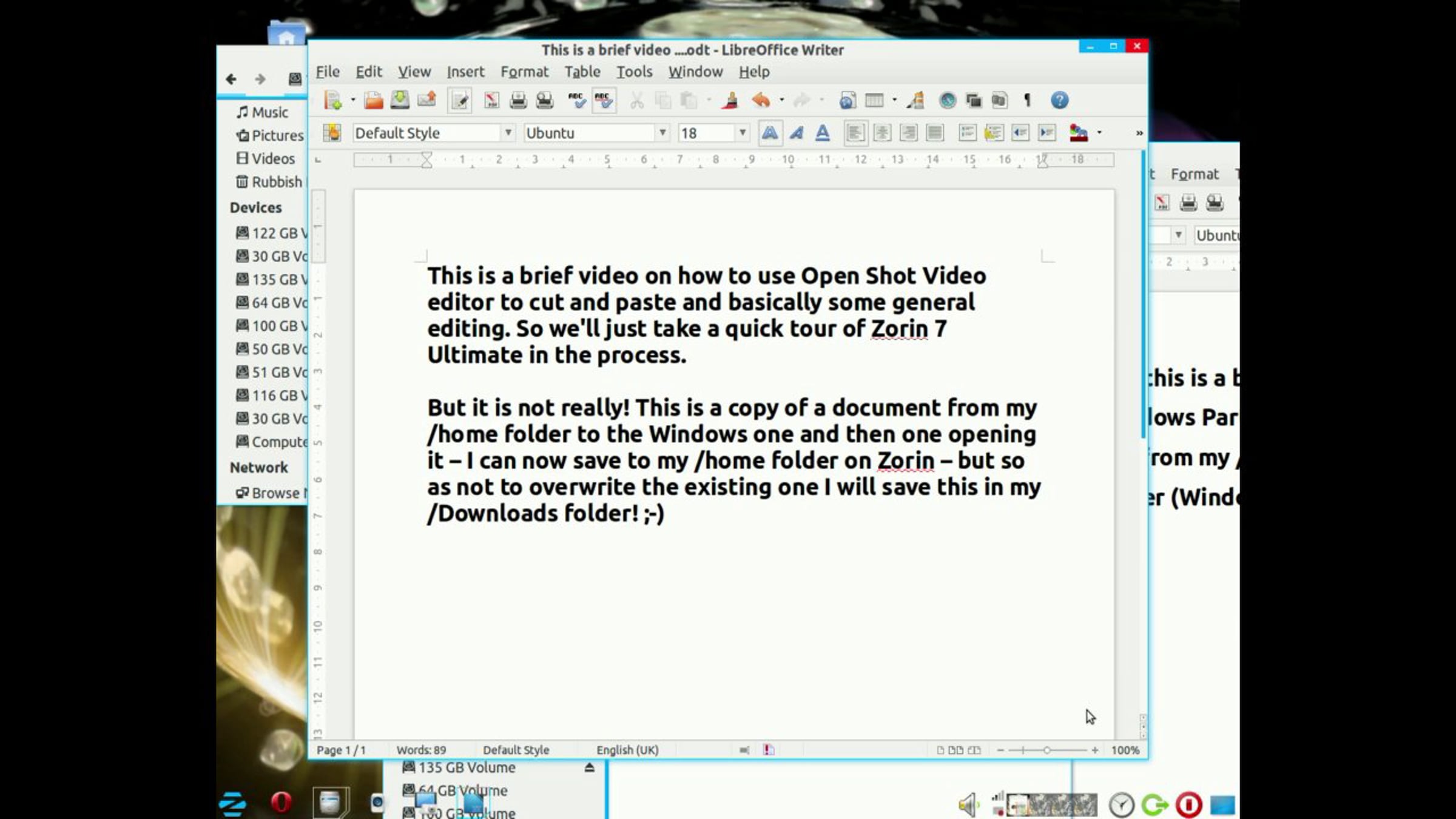Screen dimensions: 1456x819
Task: Click Page 1 / 1 in status bar
Action: tap(341, 750)
